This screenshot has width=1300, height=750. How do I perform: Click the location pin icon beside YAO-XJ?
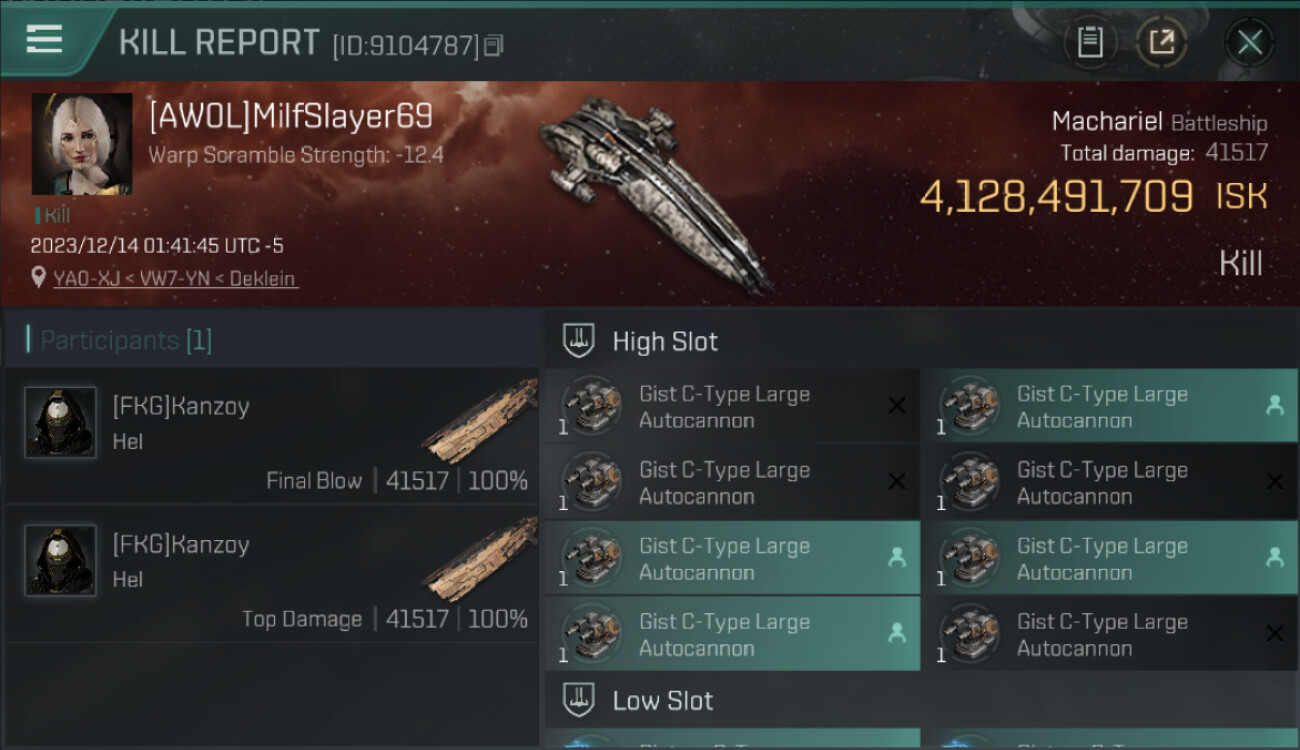(39, 278)
